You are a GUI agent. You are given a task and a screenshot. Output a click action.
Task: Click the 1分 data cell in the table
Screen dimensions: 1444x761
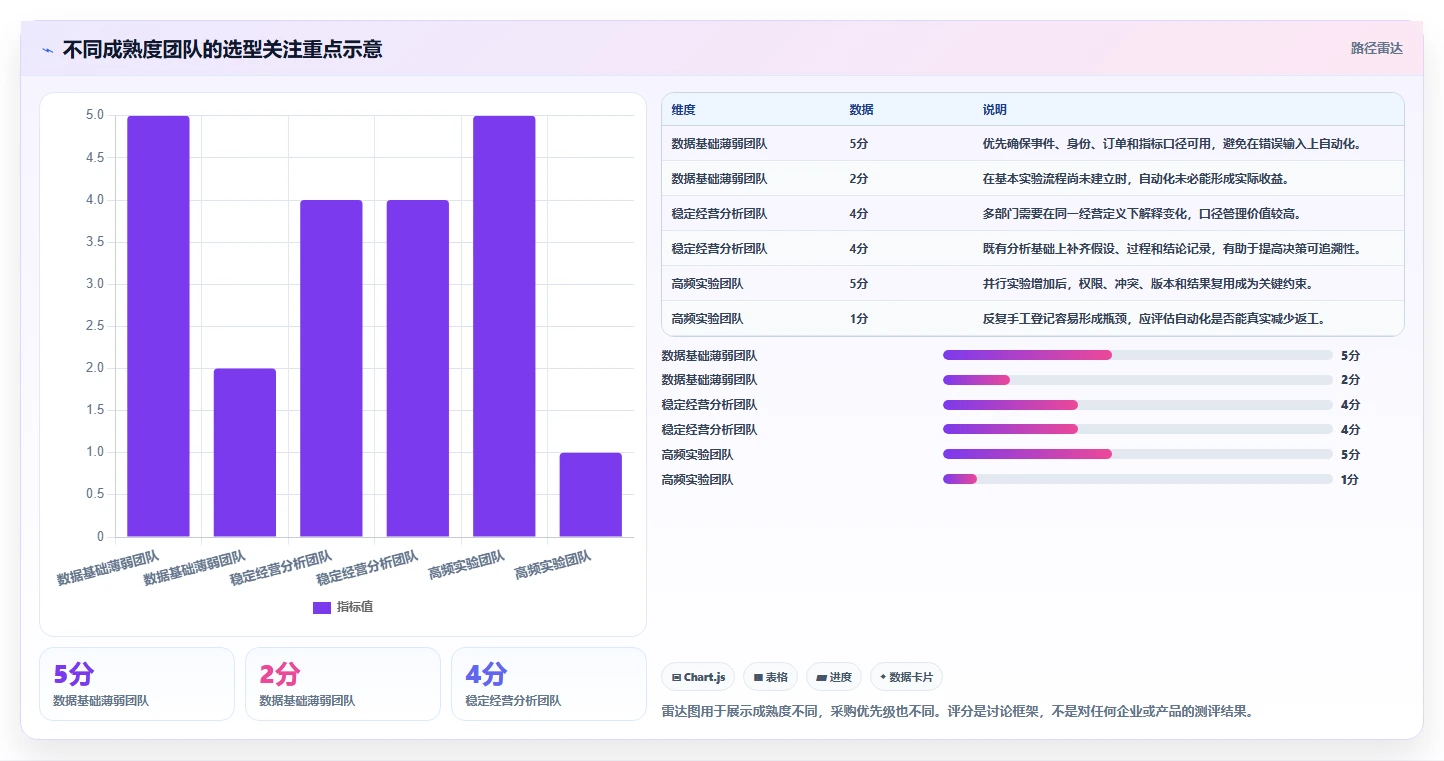pos(859,319)
